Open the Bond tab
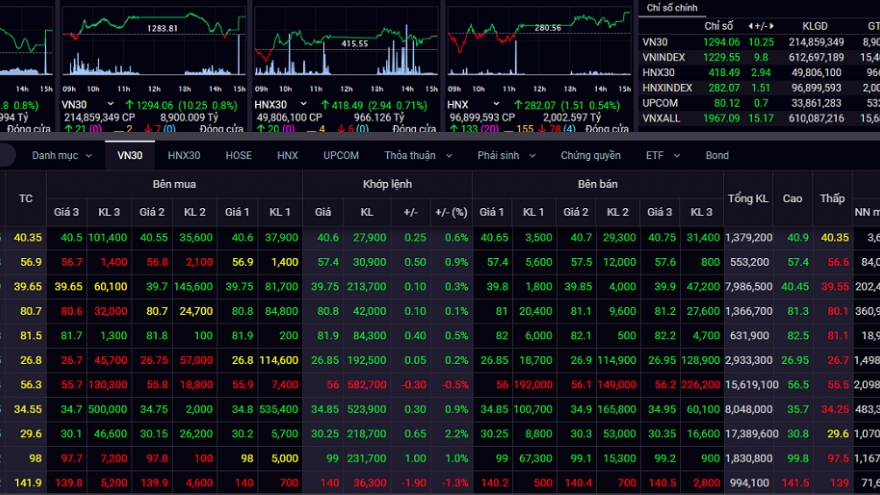880x495 pixels. coord(717,155)
